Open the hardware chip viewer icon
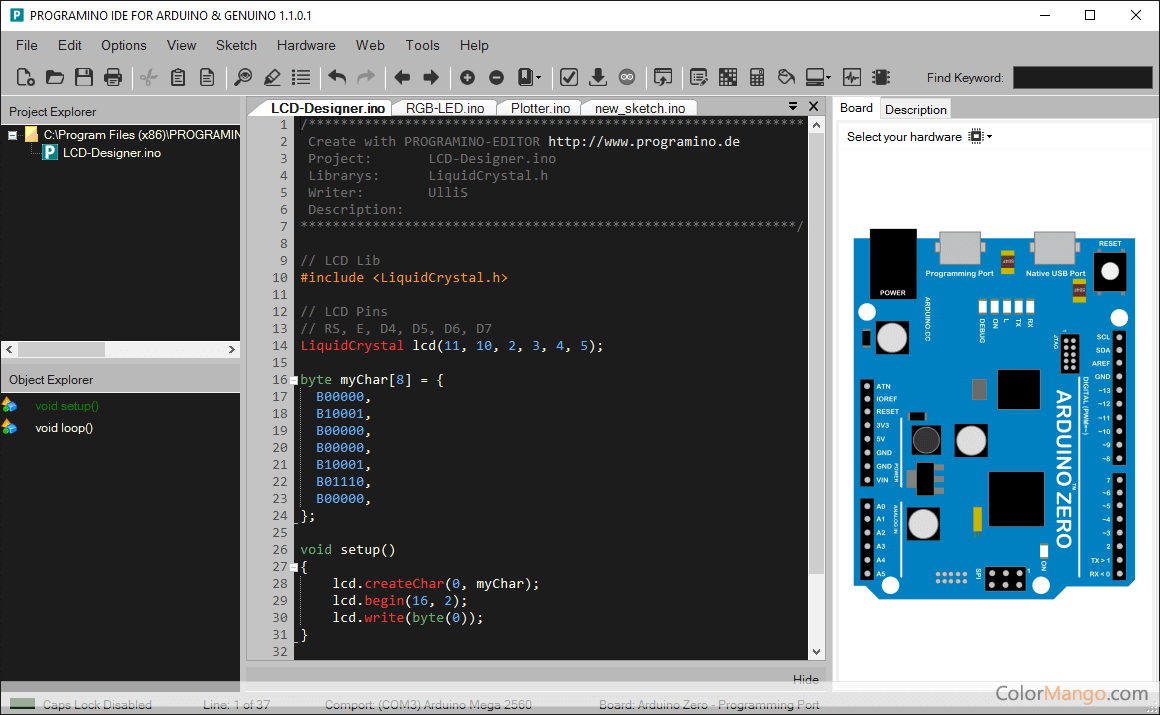The height and width of the screenshot is (715, 1160). (x=881, y=77)
